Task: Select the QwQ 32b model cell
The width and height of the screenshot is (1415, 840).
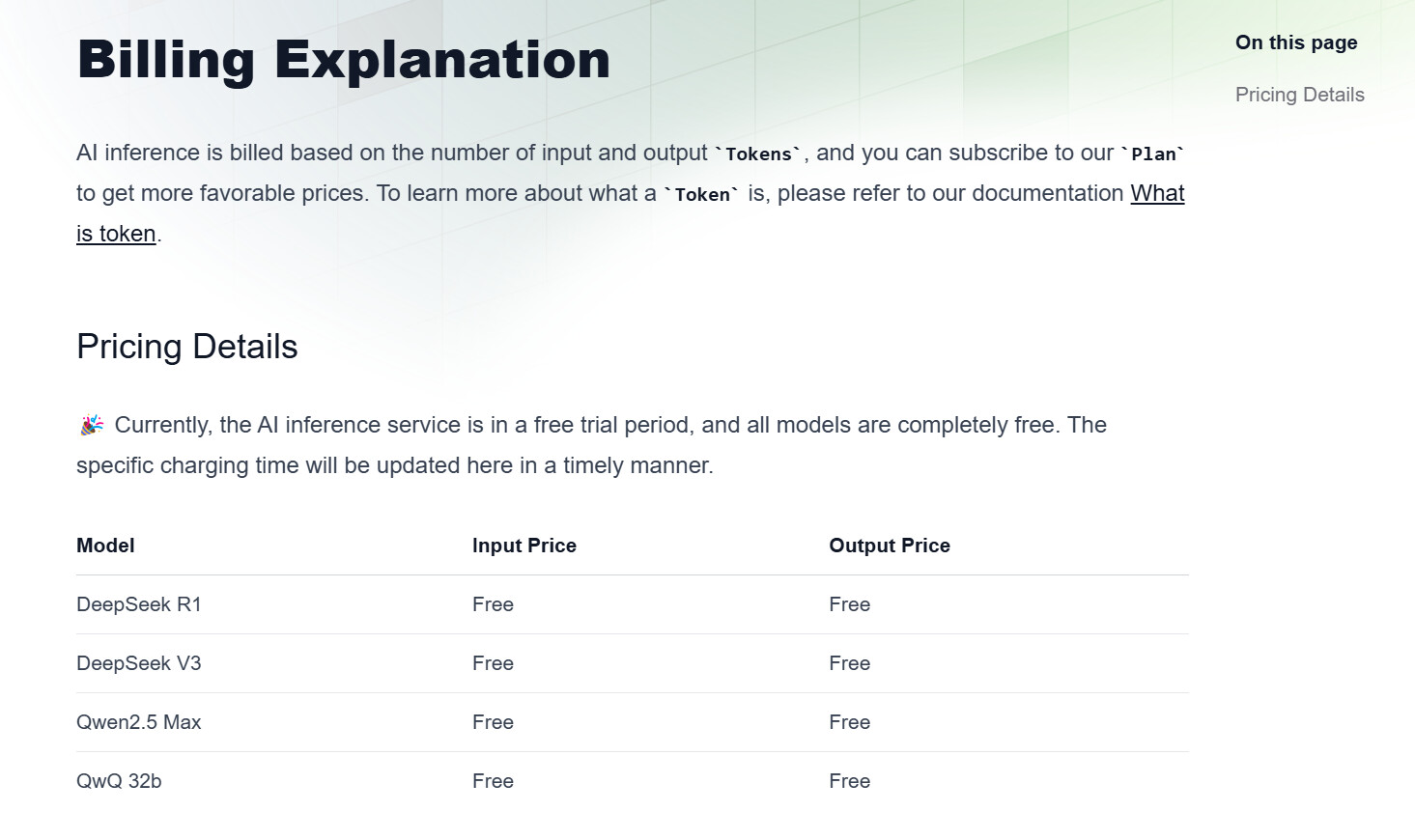Action: [119, 781]
